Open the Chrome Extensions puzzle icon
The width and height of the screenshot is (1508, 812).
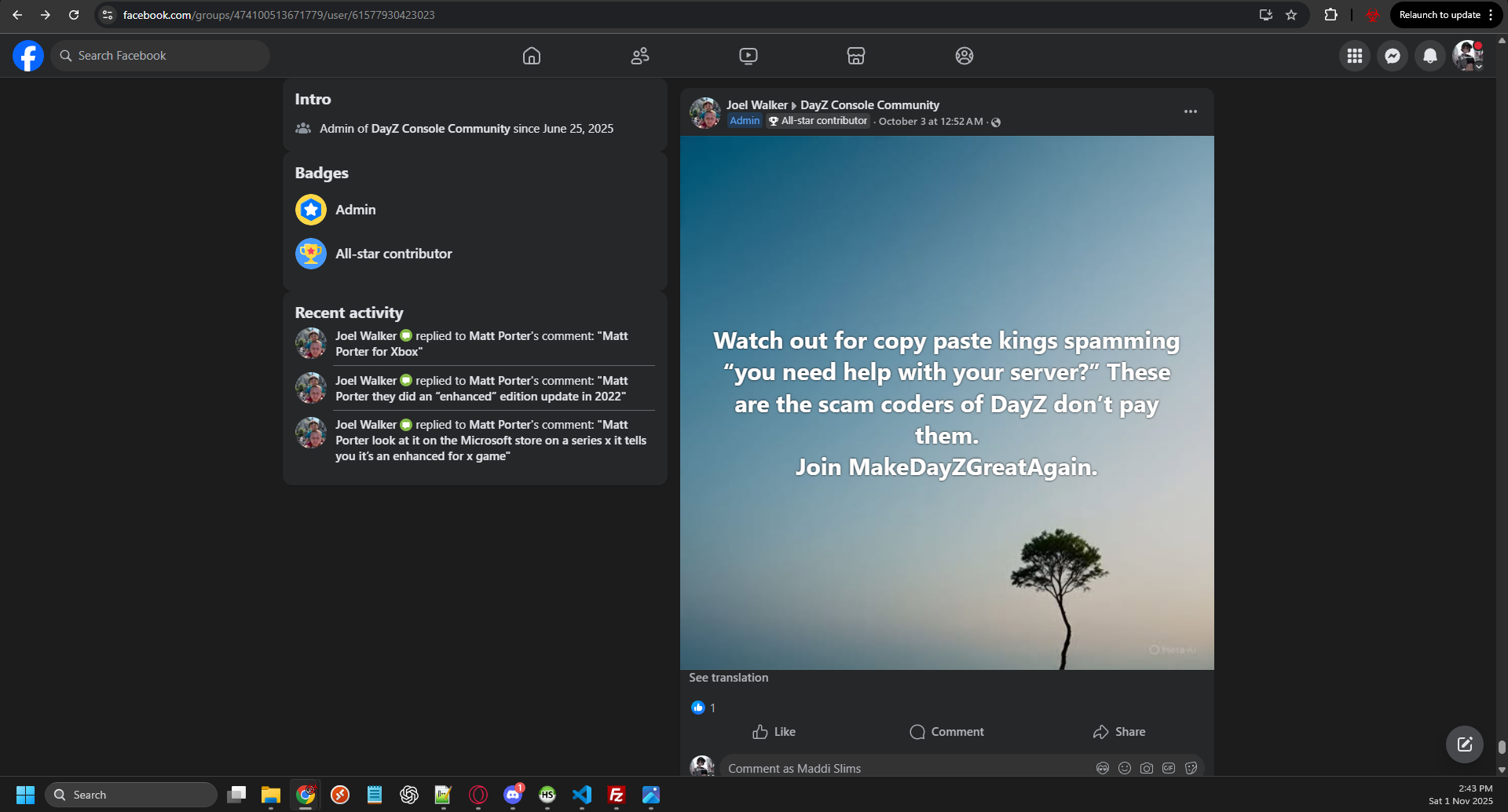[x=1330, y=15]
